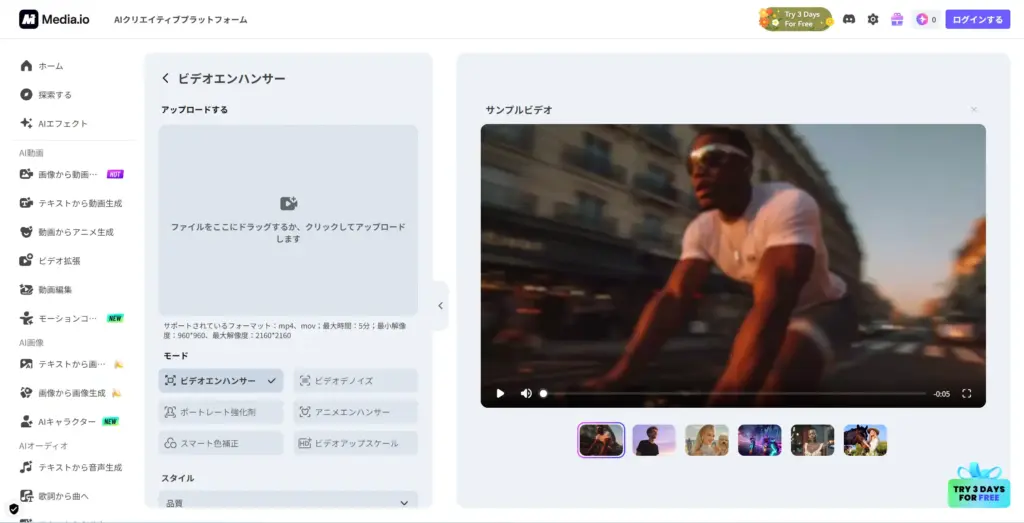The height and width of the screenshot is (523, 1024).
Task: Open the Discord icon in the header
Action: [x=849, y=20]
